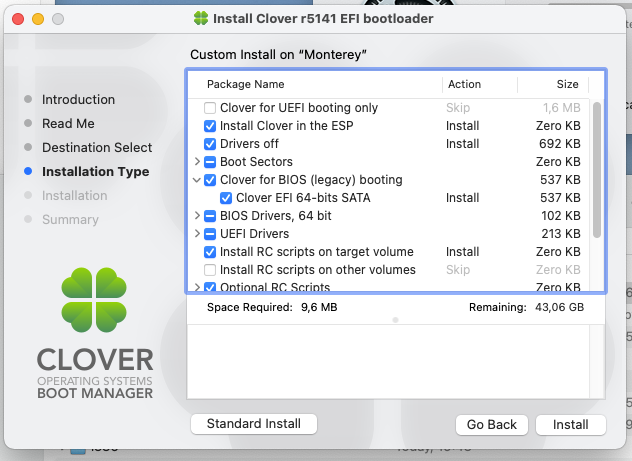Select the Boot Sectors row label

[x=256, y=162]
